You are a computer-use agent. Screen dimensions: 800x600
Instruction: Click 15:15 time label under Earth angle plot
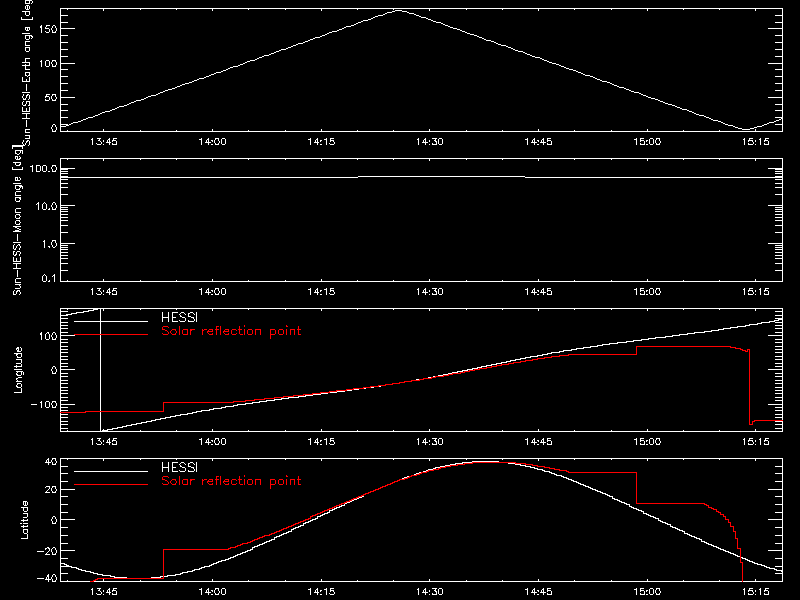756,142
